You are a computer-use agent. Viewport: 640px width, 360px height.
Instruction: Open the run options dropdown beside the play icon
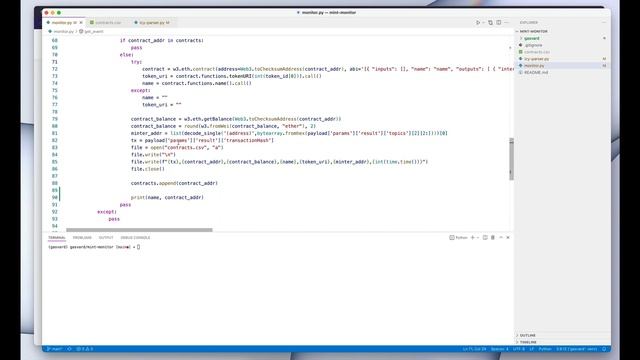click(483, 22)
